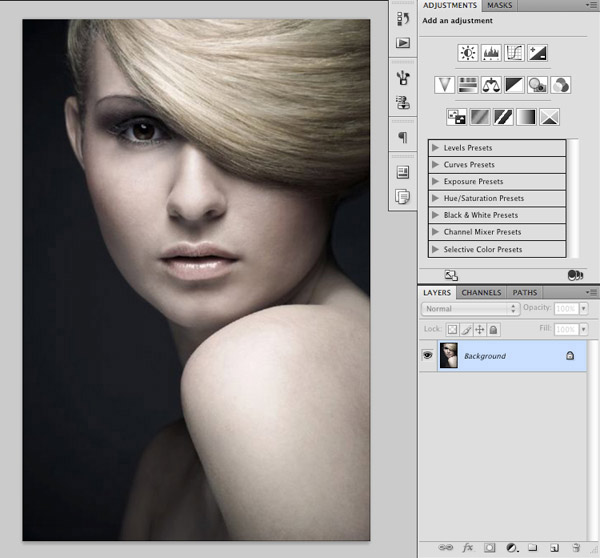Expand the Hue/Saturation Presets group
600x558 pixels.
click(x=436, y=198)
